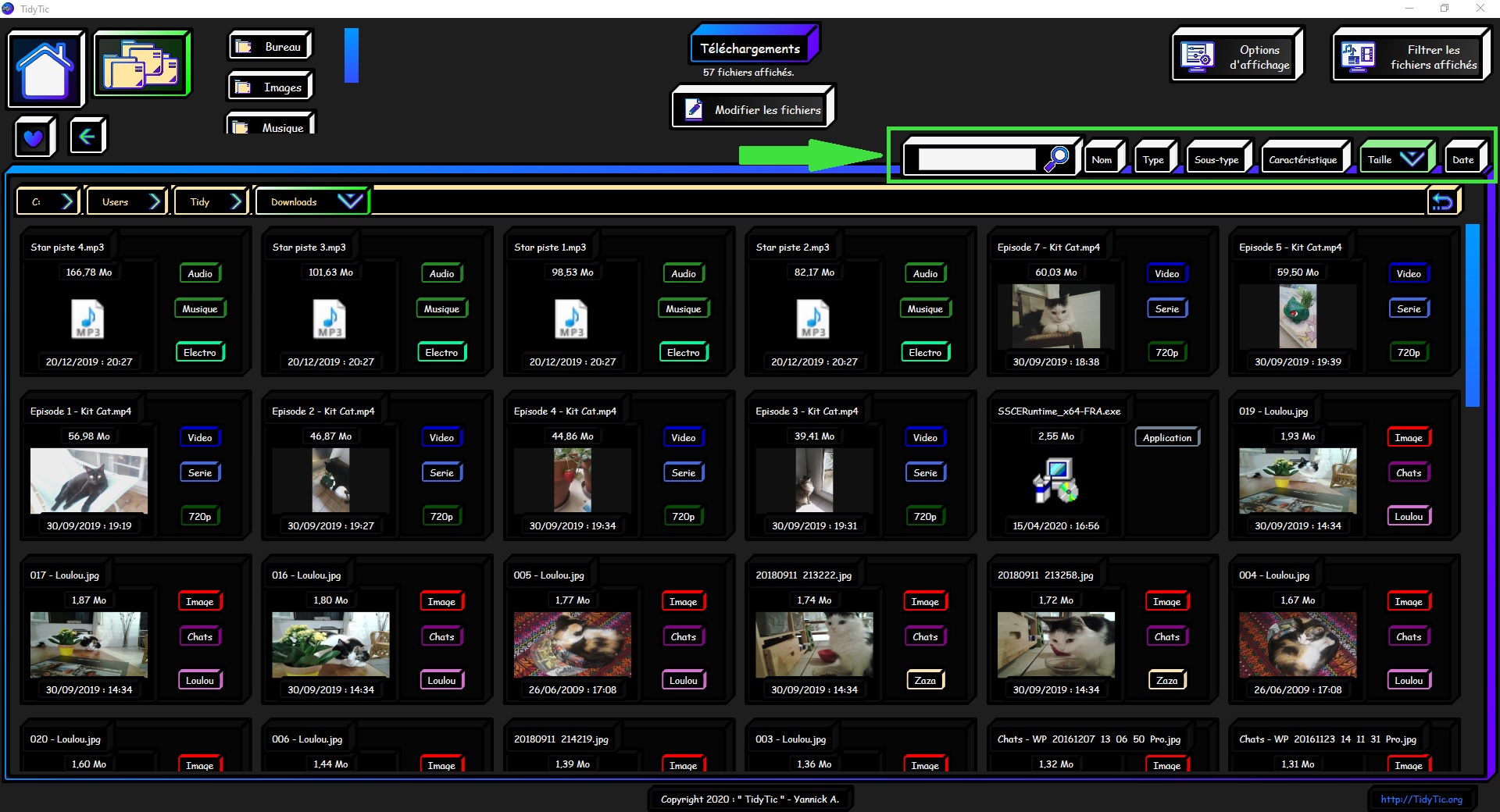Select thumbnail of Episode 4 - Kit Cat.mp4
This screenshot has height=812, width=1500.
[x=573, y=480]
